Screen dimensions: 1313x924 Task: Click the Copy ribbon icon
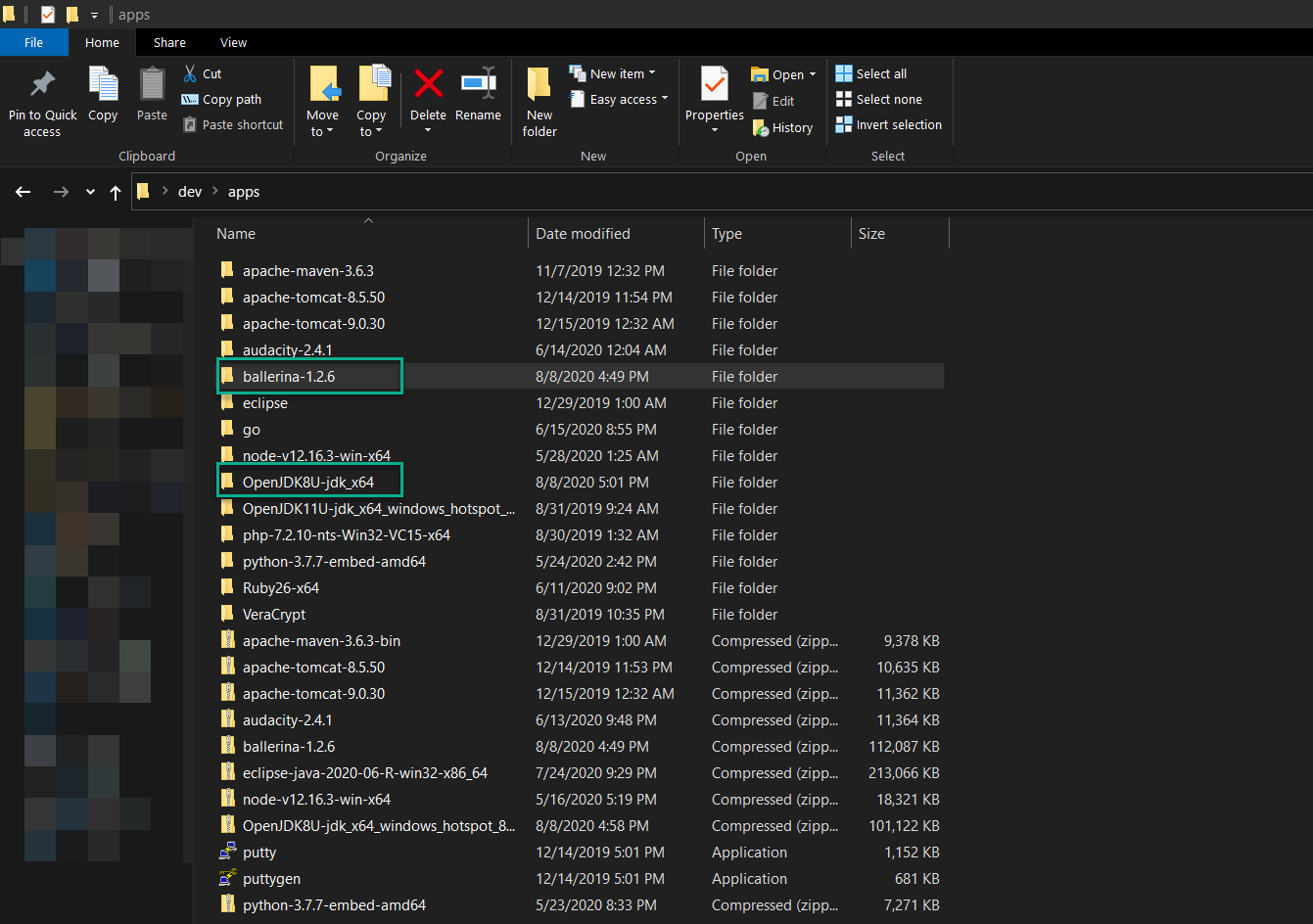(x=103, y=83)
